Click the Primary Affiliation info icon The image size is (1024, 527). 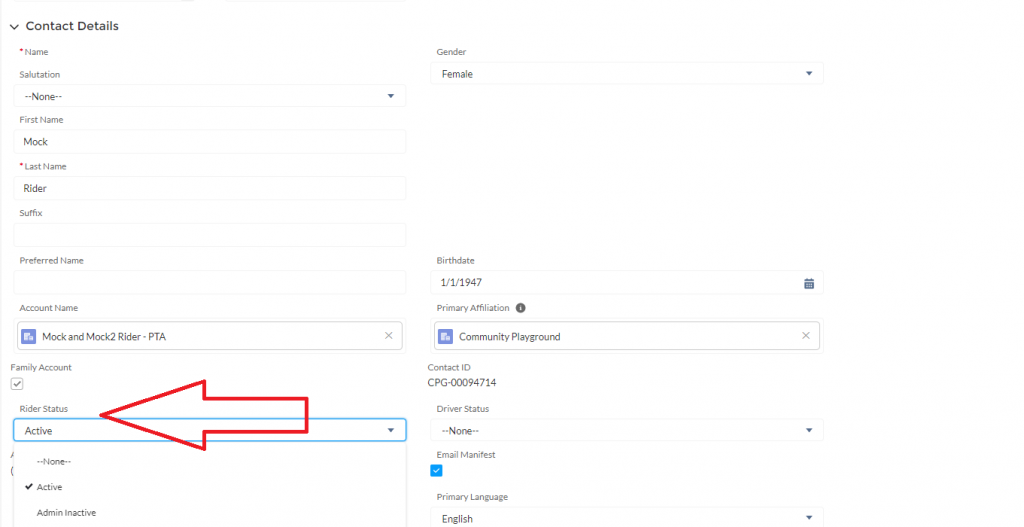(x=521, y=308)
